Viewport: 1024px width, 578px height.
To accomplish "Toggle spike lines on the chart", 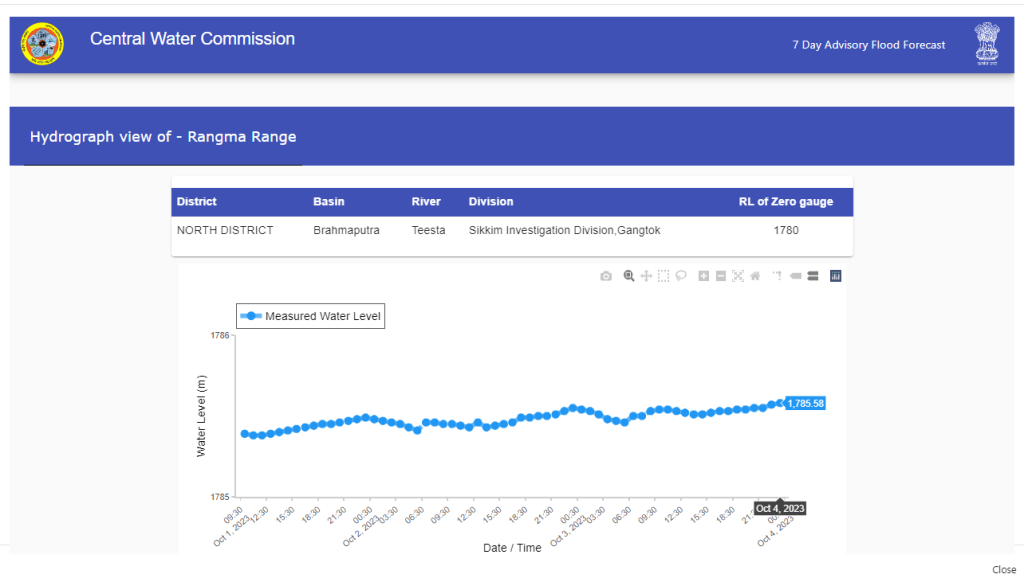I will 777,276.
